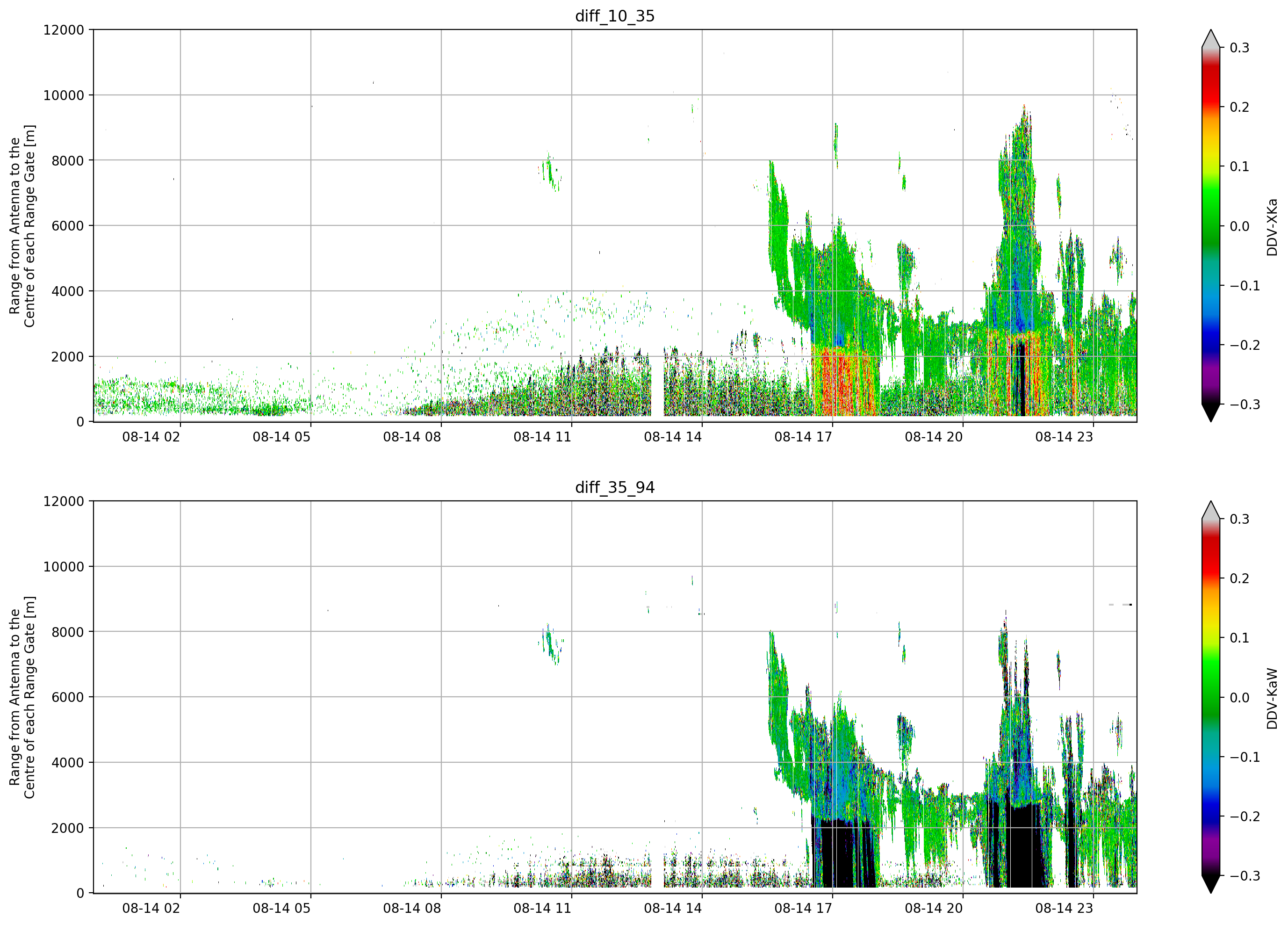The image size is (1288, 925).
Task: Click the −0.2 tick on DDV-KaW colorbar
Action: [x=1245, y=817]
